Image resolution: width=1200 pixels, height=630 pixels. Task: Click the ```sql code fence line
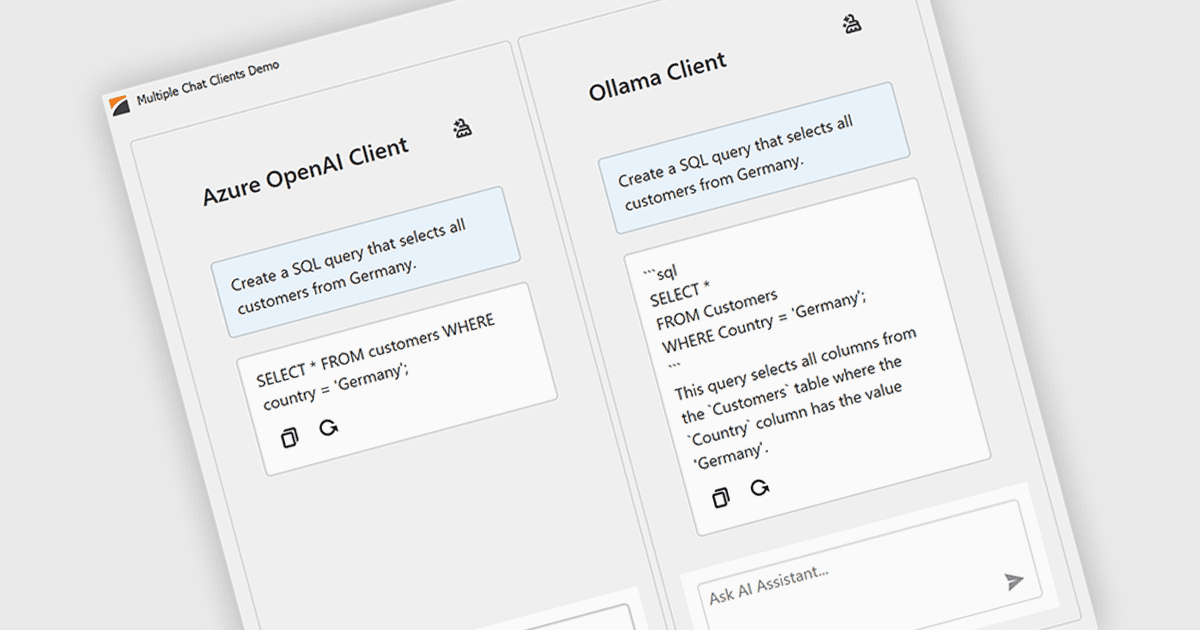660,272
